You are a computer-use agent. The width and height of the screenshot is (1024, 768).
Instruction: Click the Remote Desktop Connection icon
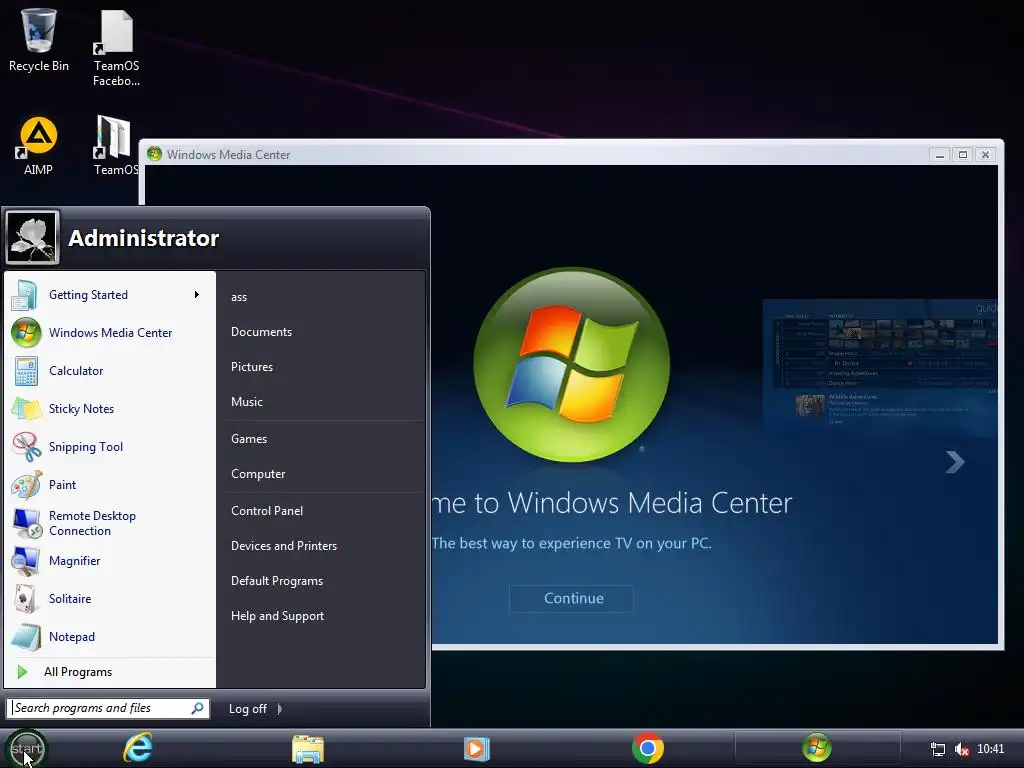(x=27, y=523)
